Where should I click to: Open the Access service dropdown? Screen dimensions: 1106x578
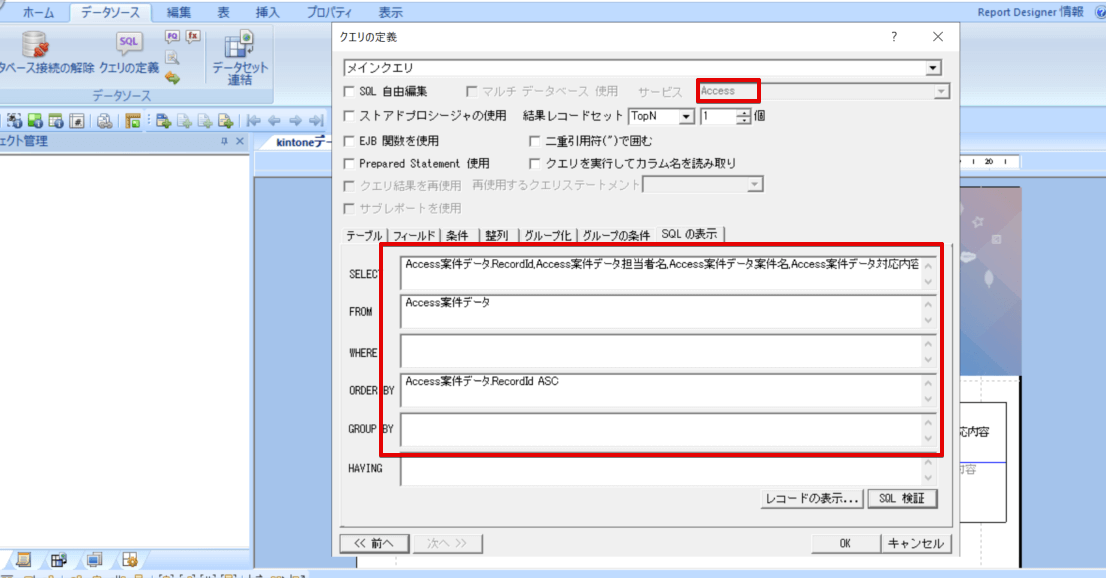941,91
